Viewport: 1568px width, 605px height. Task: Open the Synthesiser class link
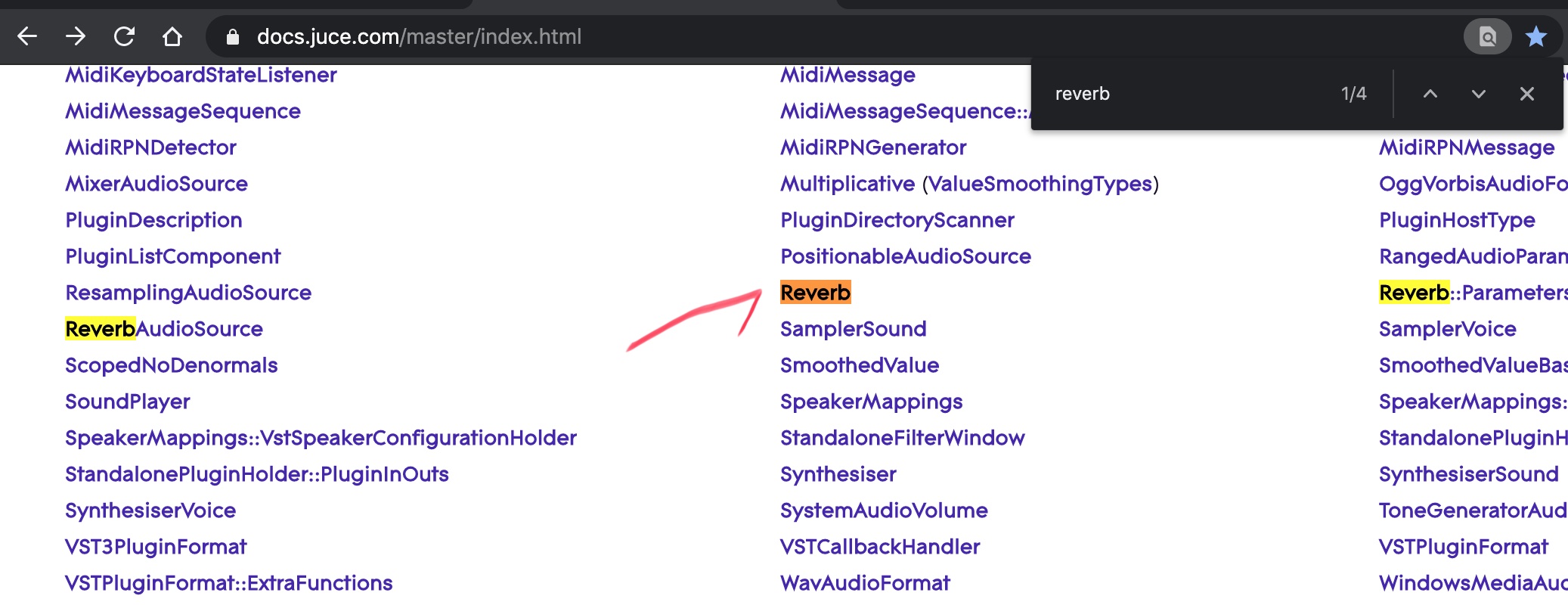tap(838, 474)
